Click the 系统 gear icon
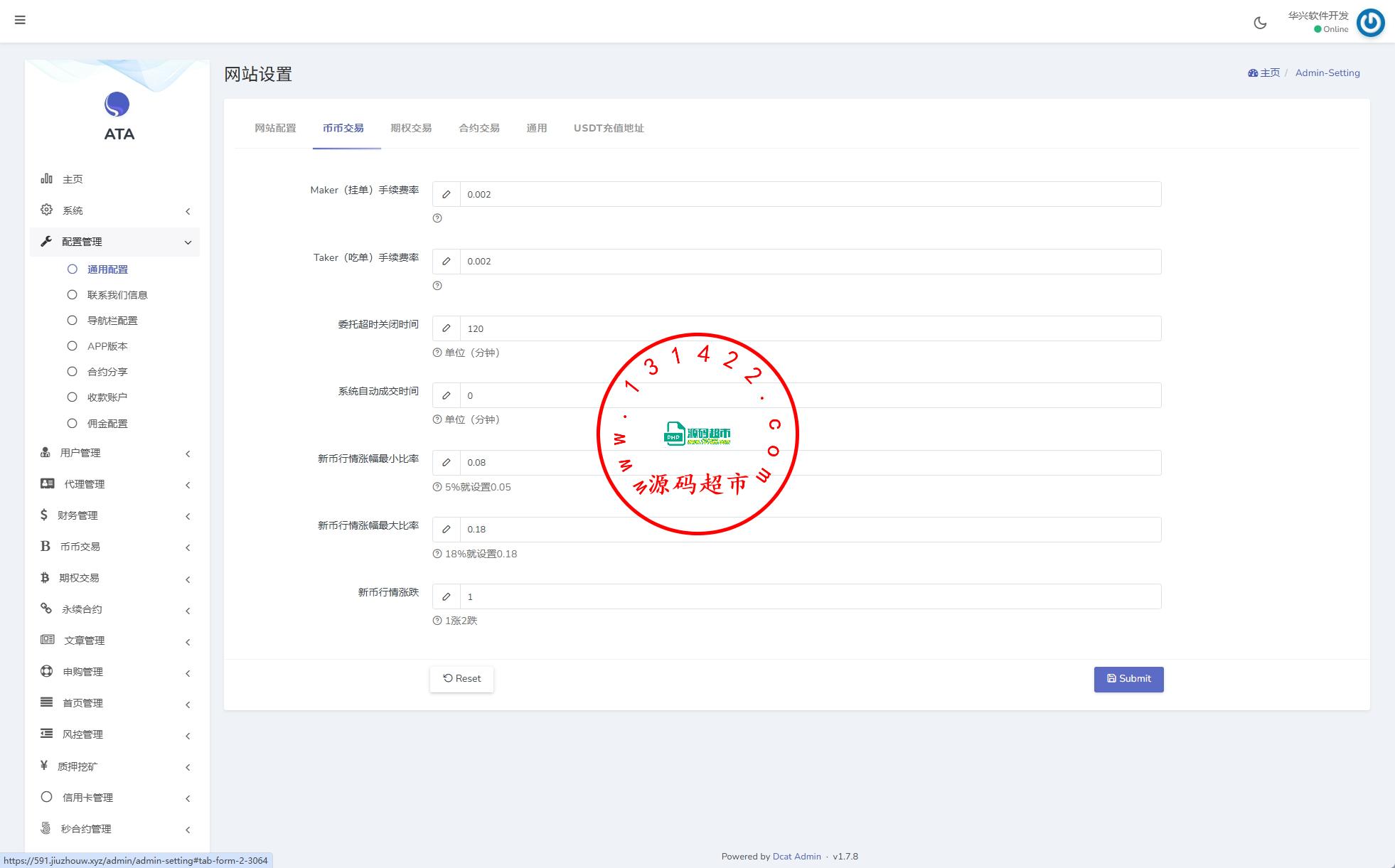The image size is (1395, 868). coord(47,210)
